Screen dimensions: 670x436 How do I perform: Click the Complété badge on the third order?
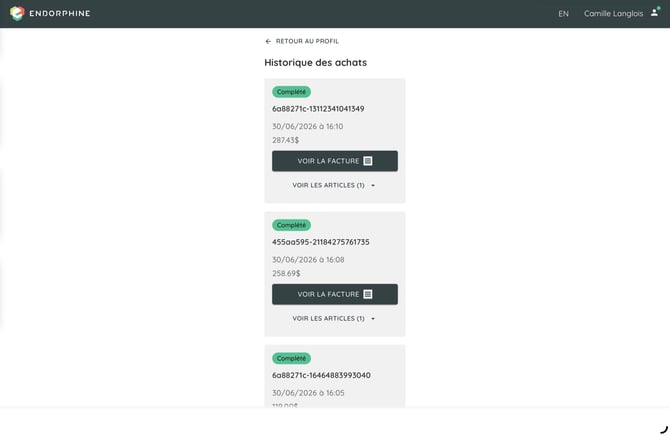[291, 359]
